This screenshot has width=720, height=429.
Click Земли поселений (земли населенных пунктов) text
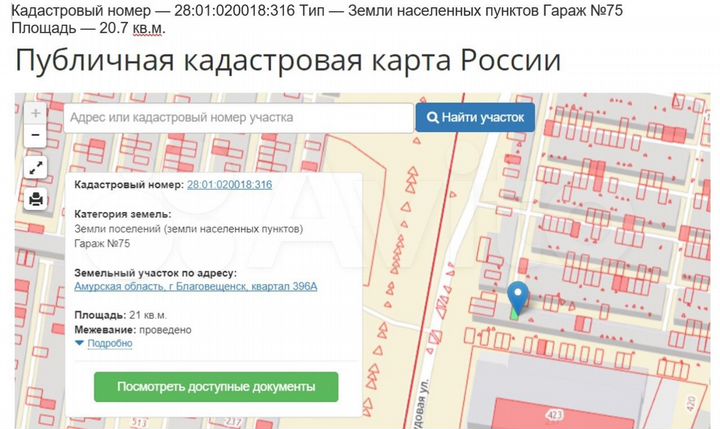click(188, 229)
